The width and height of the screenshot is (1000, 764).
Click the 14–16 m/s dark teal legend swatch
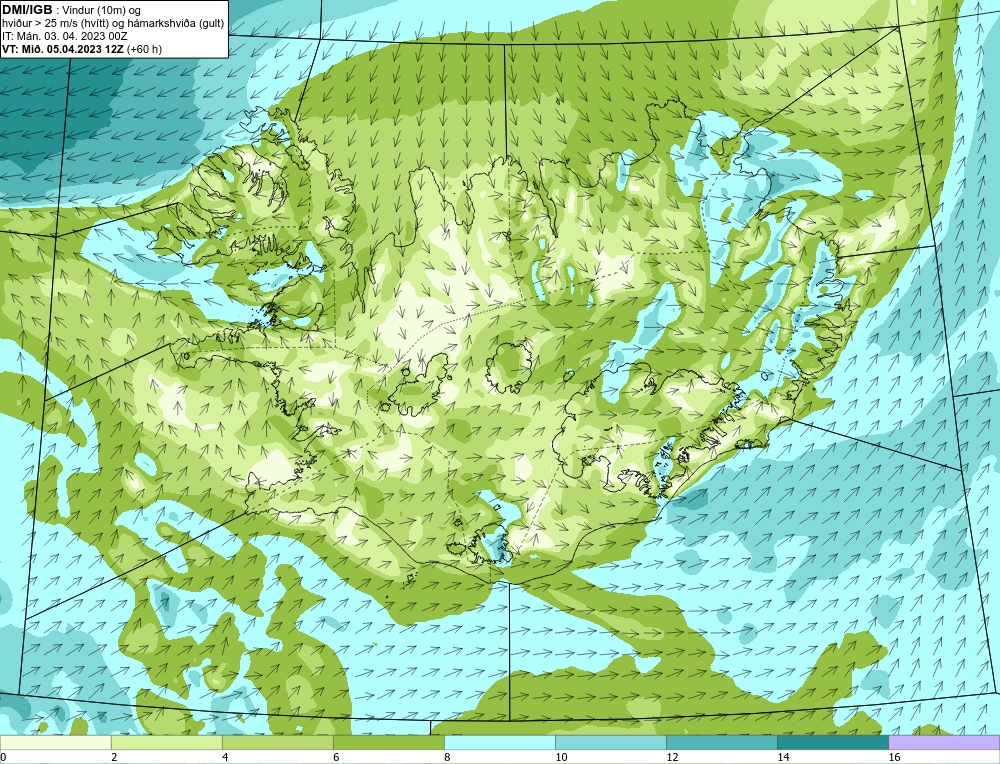pos(832,742)
